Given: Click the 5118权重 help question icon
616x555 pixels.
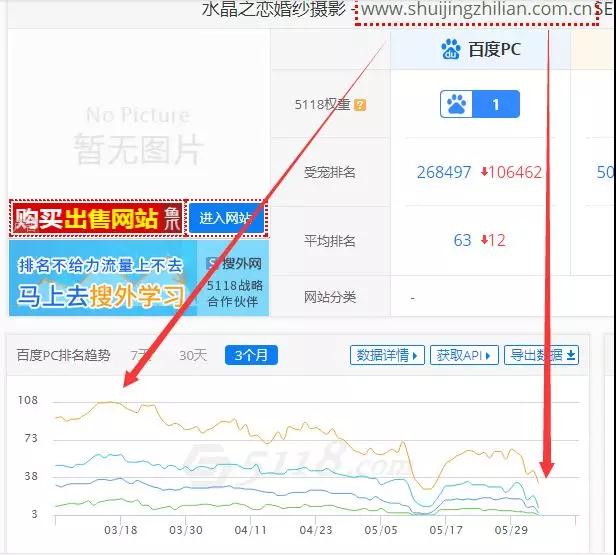Looking at the screenshot, I should [x=360, y=105].
